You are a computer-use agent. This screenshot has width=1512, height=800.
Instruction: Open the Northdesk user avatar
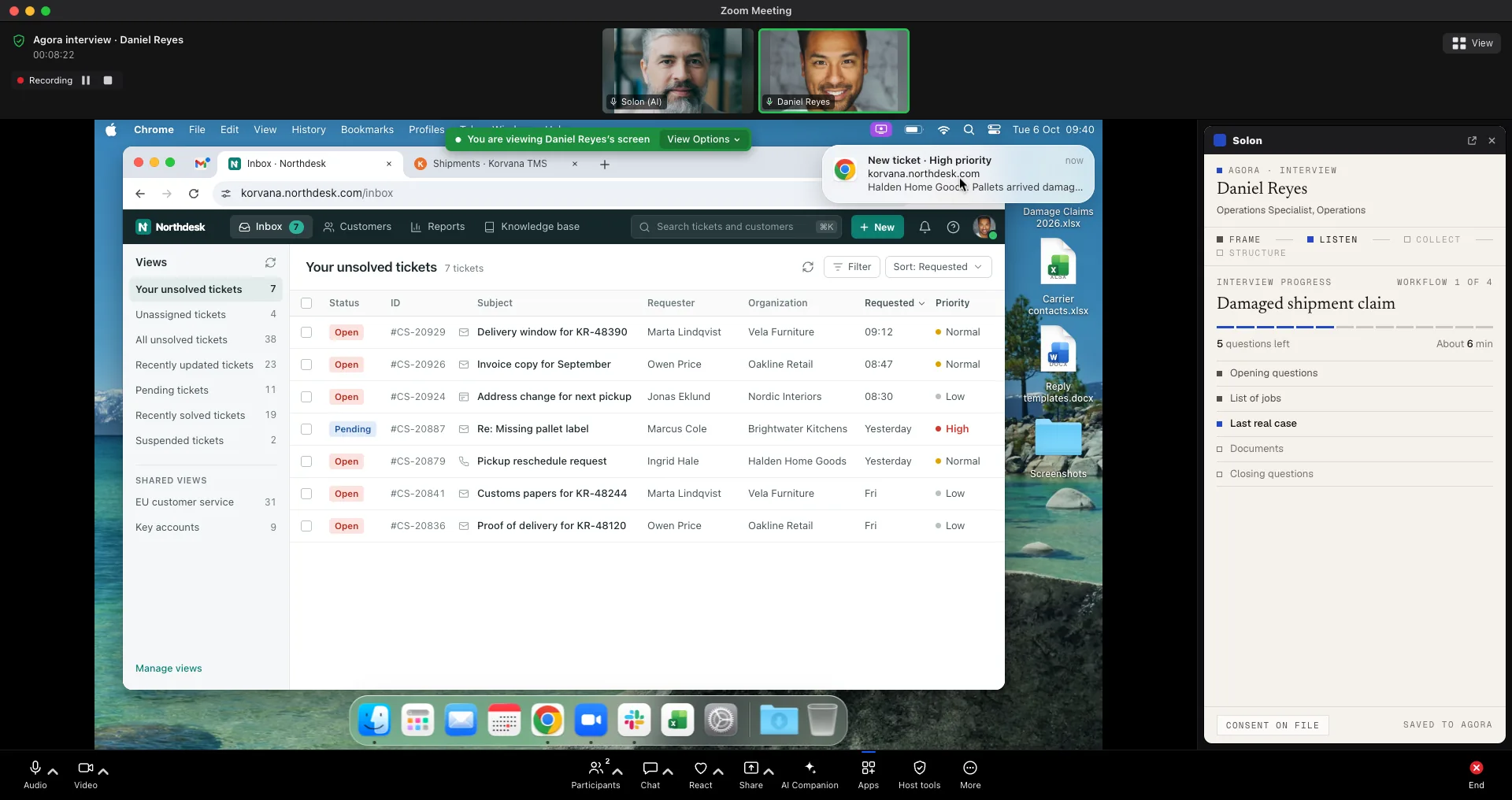click(984, 227)
